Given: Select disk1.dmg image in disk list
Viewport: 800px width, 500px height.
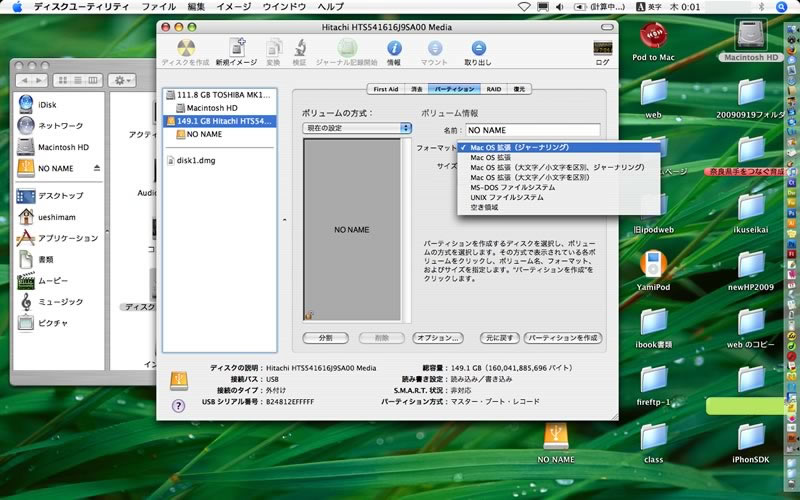Looking at the screenshot, I should 219,160.
